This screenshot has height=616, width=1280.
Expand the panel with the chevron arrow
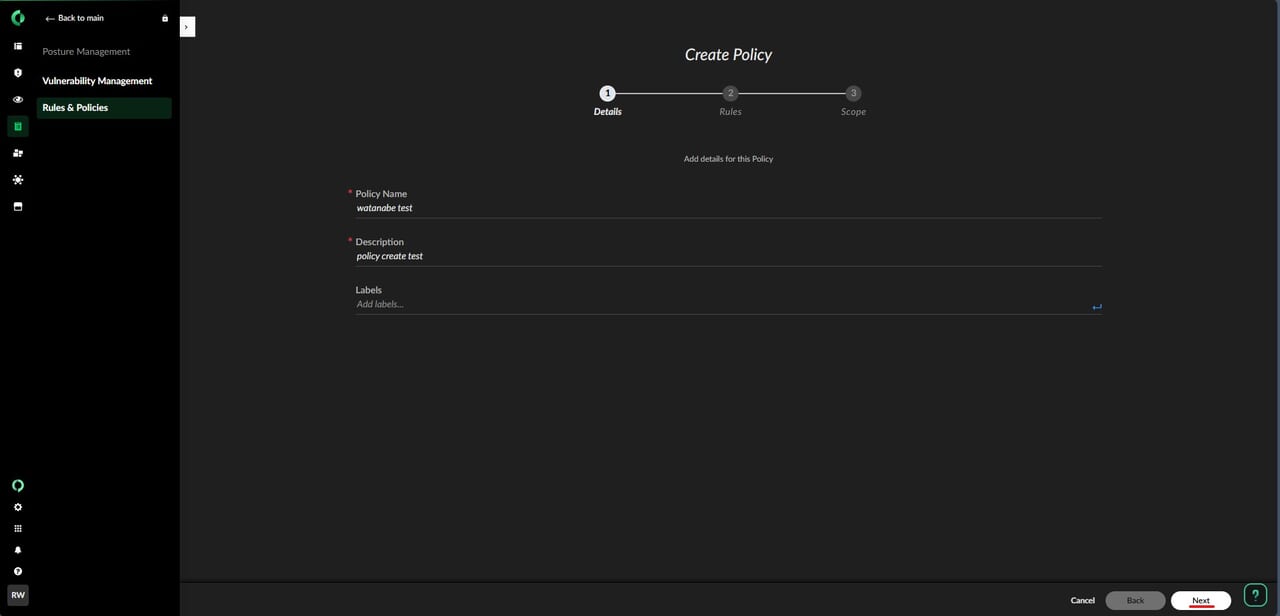click(x=187, y=27)
